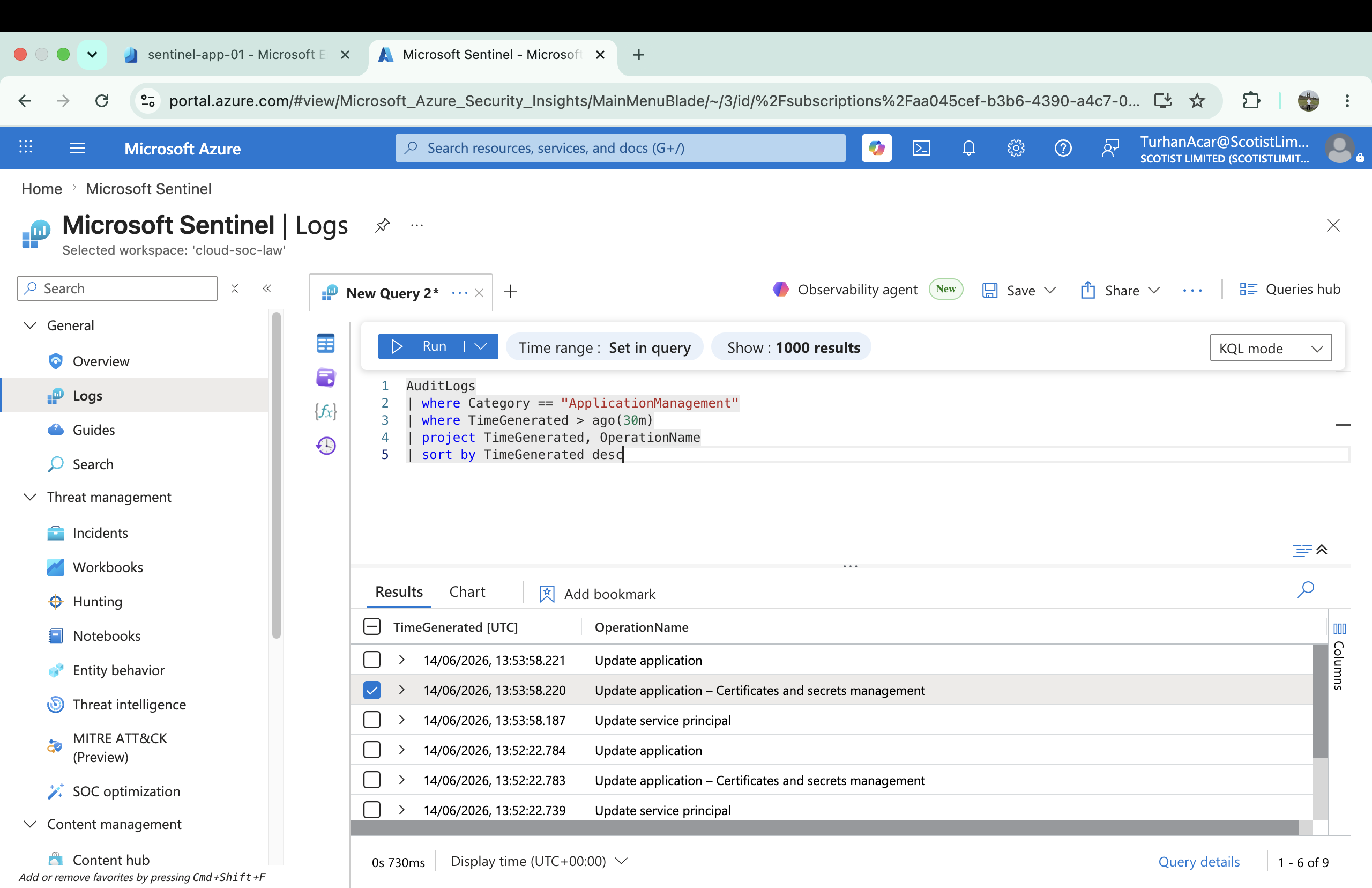This screenshot has width=1372, height=888.
Task: Check the 13:52:22.739 Update service principal row
Action: (371, 810)
